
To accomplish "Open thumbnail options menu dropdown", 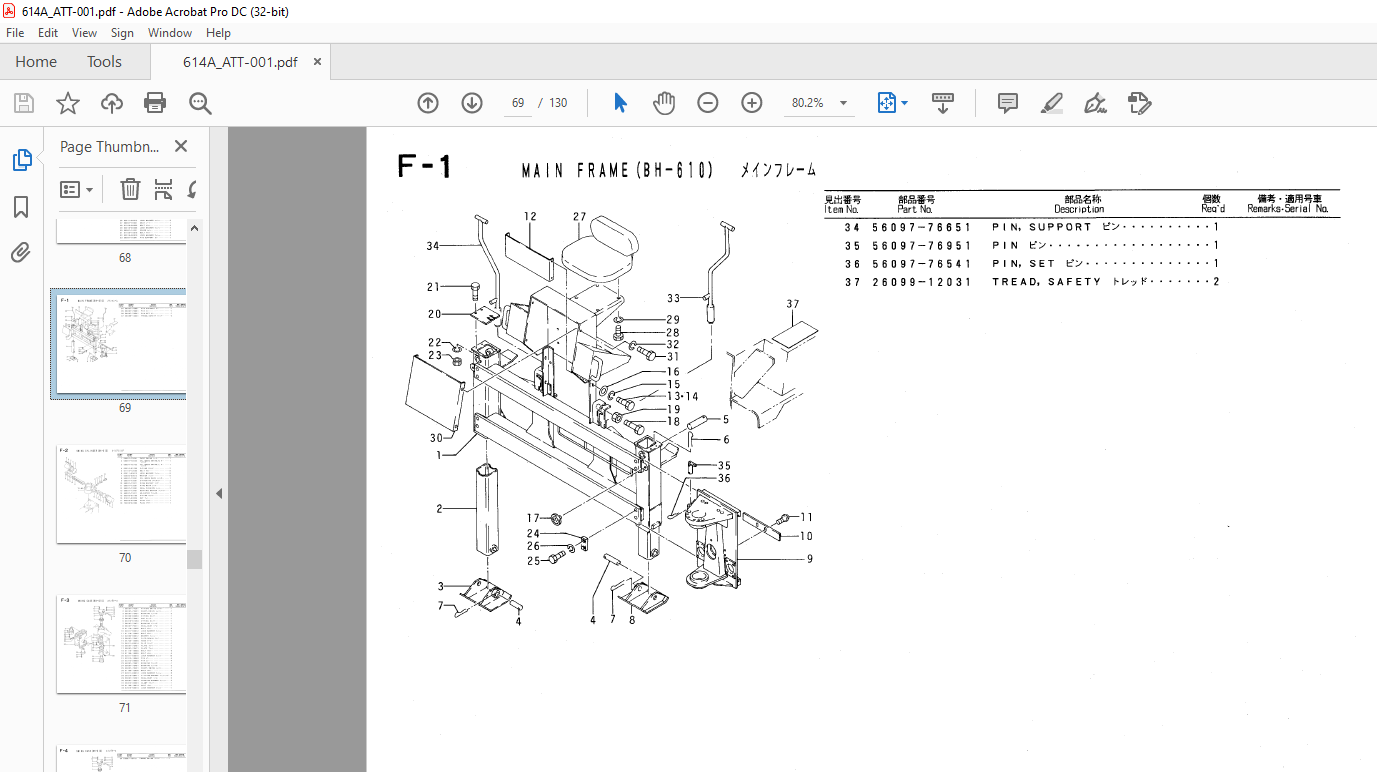I will click(x=77, y=189).
